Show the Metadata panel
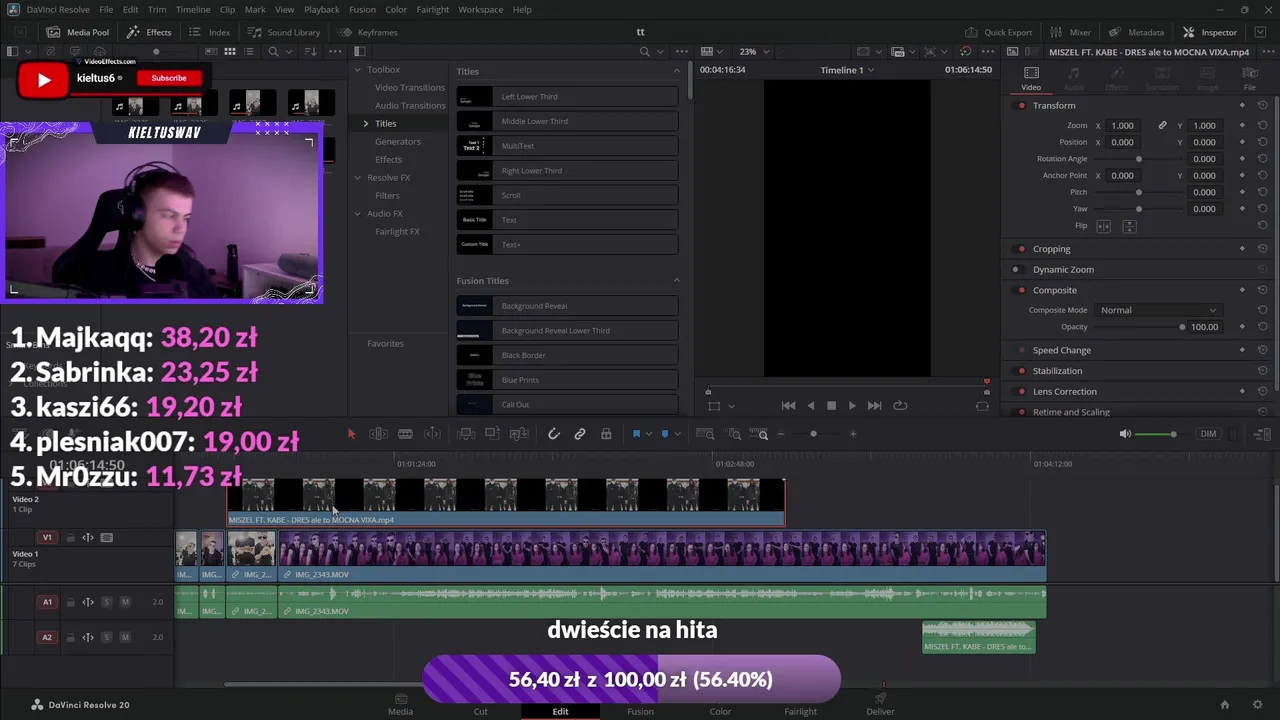 pyautogui.click(x=1136, y=32)
